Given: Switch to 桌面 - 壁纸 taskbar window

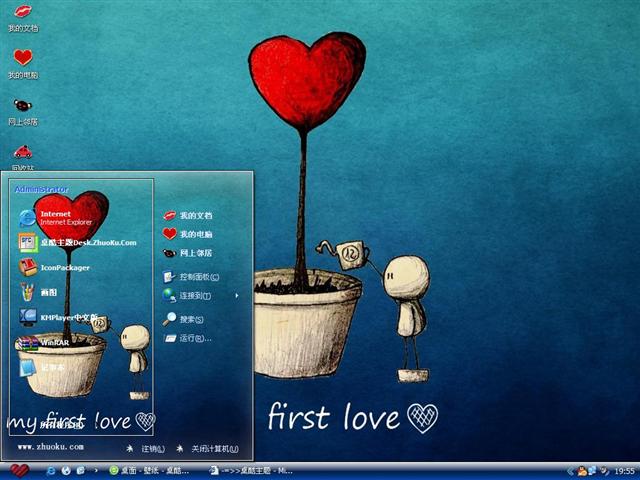Looking at the screenshot, I should [149, 471].
